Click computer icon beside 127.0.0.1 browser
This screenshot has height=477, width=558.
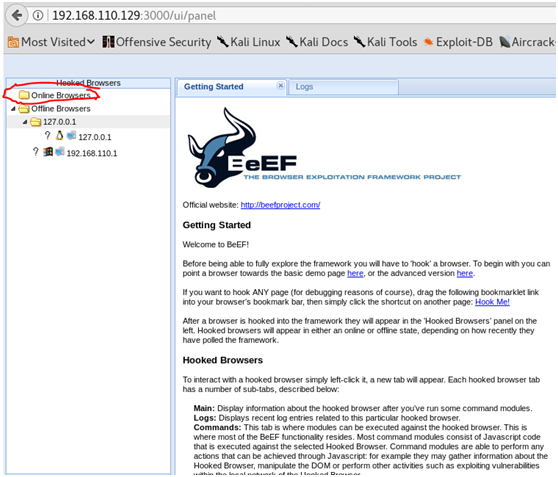(71, 136)
